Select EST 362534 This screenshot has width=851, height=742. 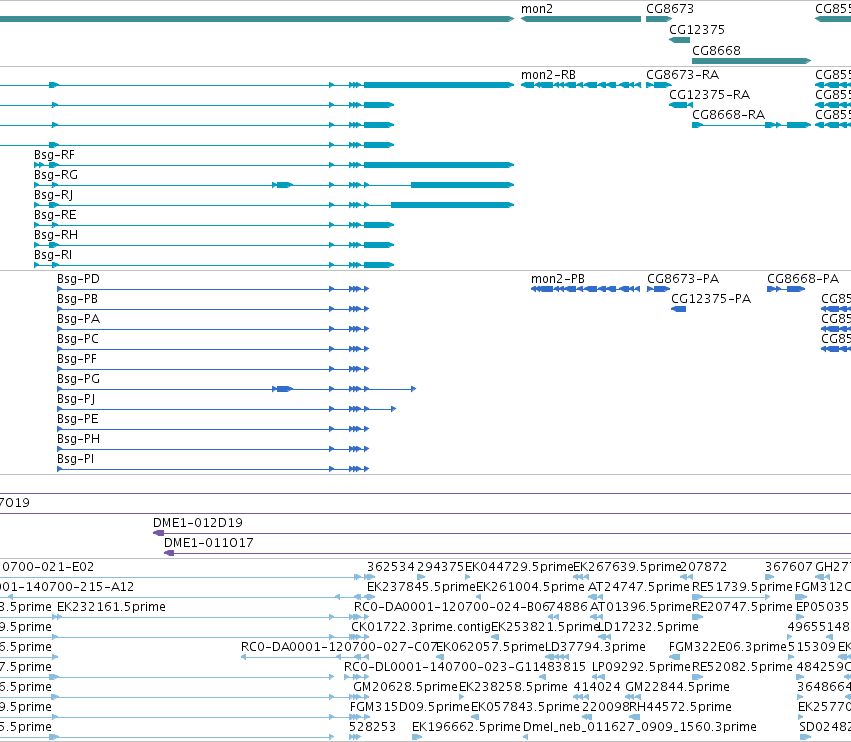tap(390, 567)
